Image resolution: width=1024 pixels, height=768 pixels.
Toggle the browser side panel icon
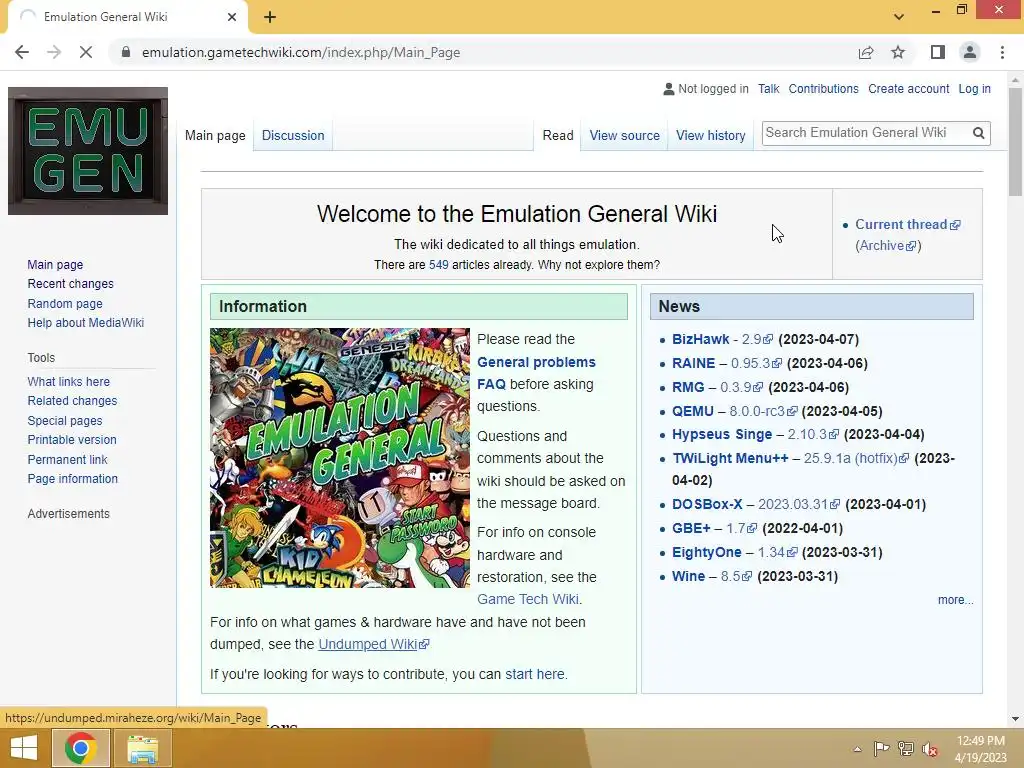coord(938,52)
